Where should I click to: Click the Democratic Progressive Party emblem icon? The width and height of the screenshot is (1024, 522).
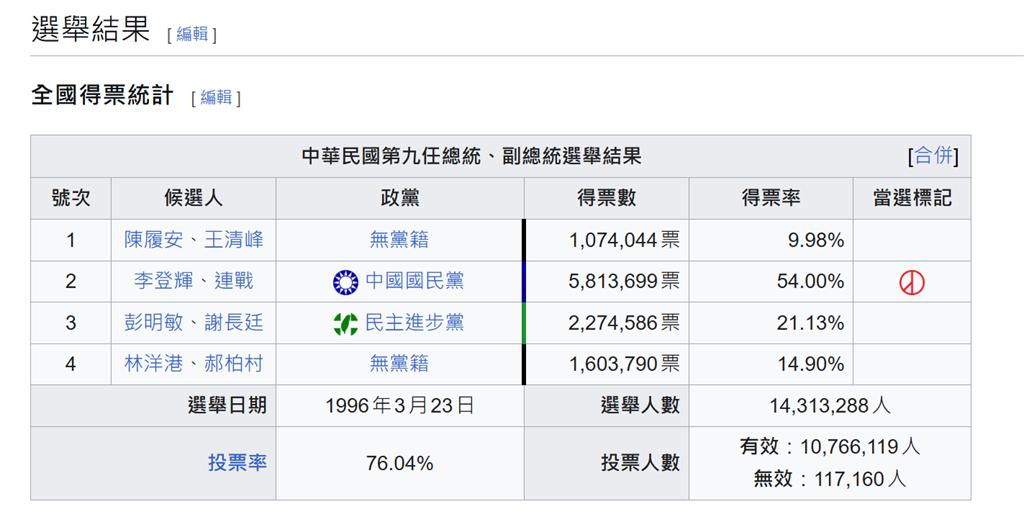tap(345, 323)
